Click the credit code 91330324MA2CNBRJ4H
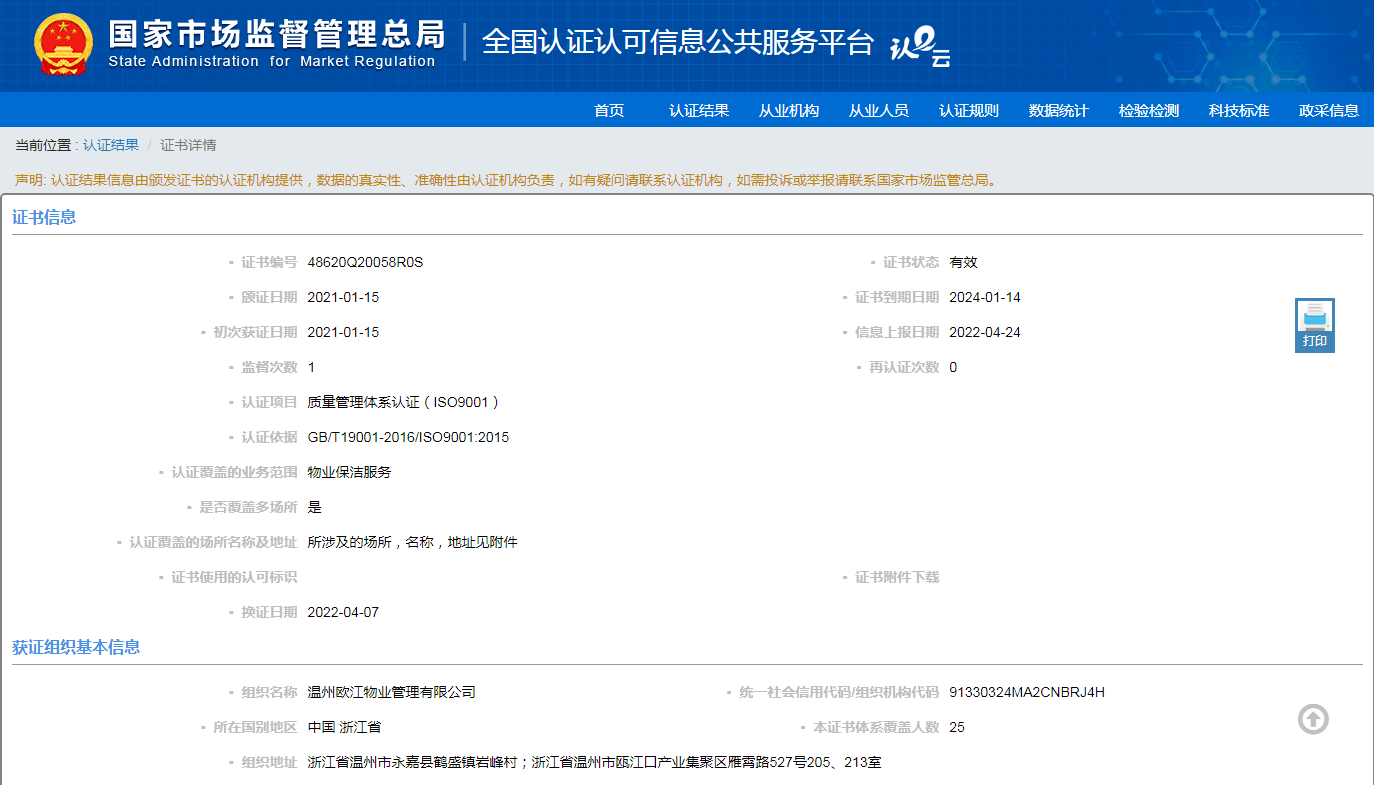Screen dimensions: 1374x785 coord(1026,692)
